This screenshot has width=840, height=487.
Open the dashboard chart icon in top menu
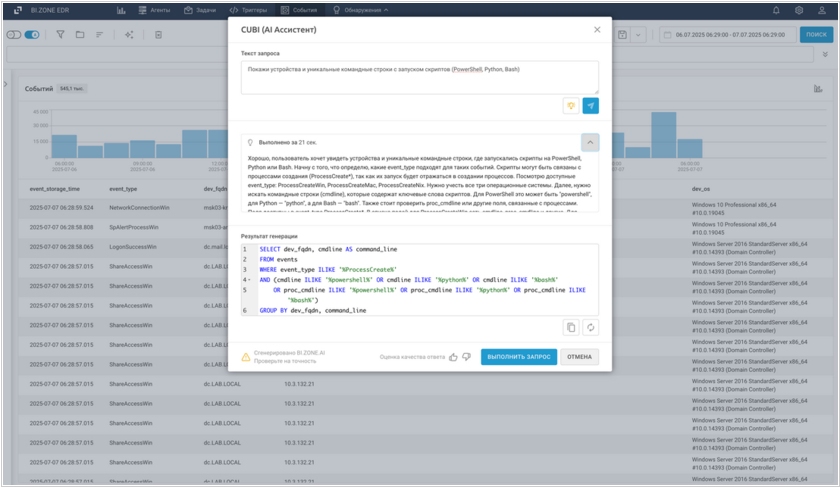pyautogui.click(x=121, y=10)
